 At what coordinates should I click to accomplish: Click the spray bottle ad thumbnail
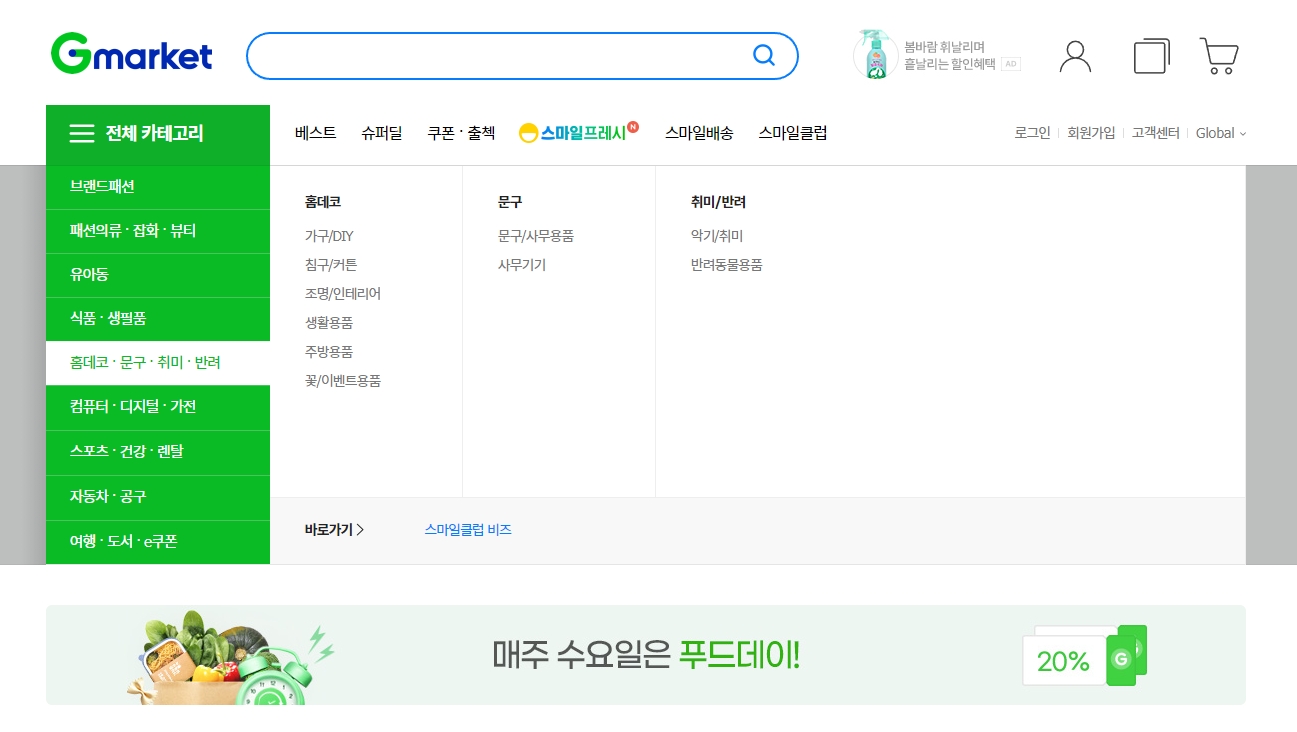pos(871,55)
